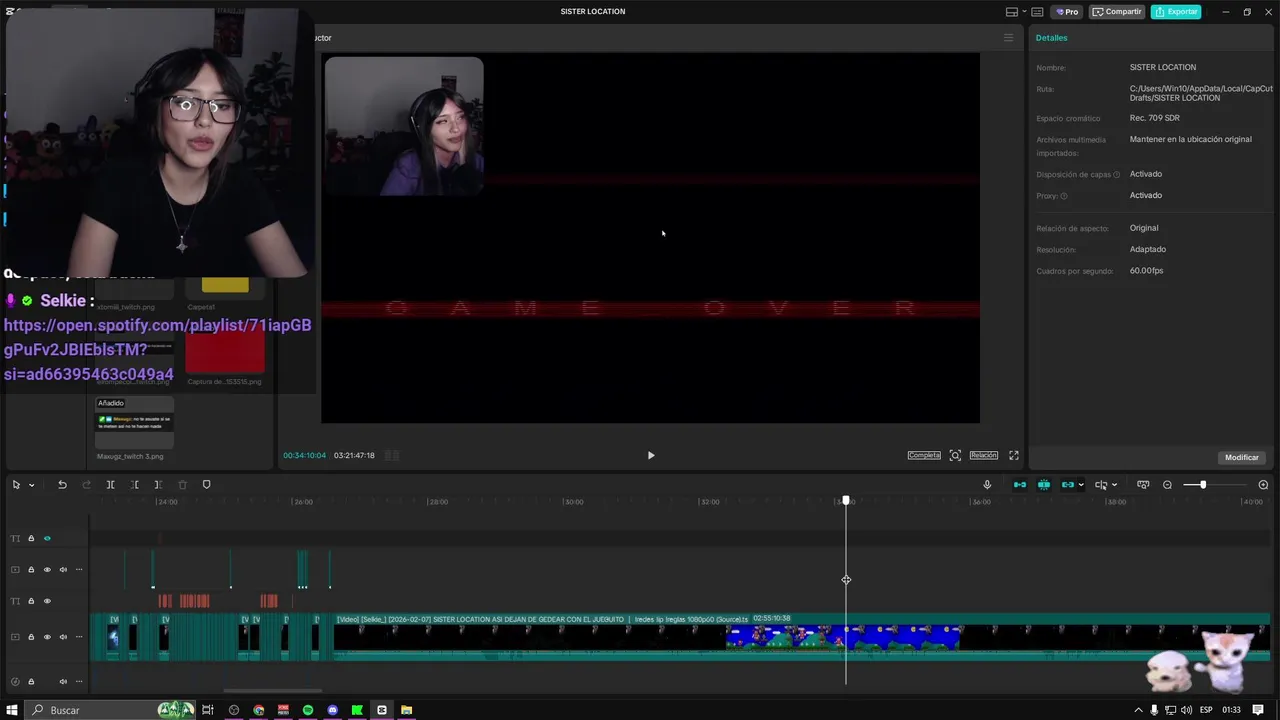Click the timeline playhead marker
1280x720 pixels.
click(846, 500)
